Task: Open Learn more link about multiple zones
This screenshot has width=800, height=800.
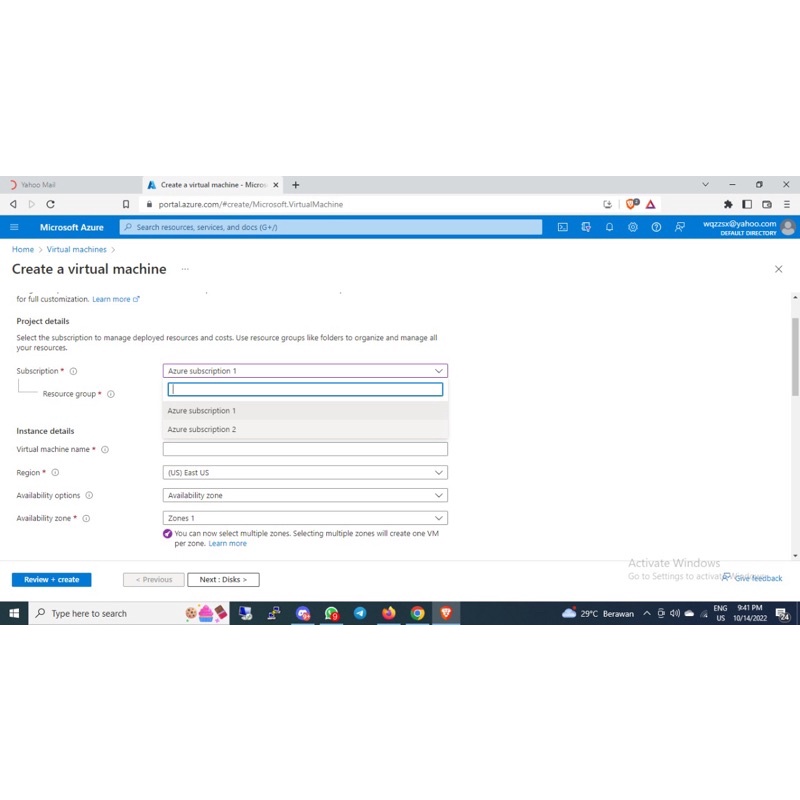Action: pos(228,544)
